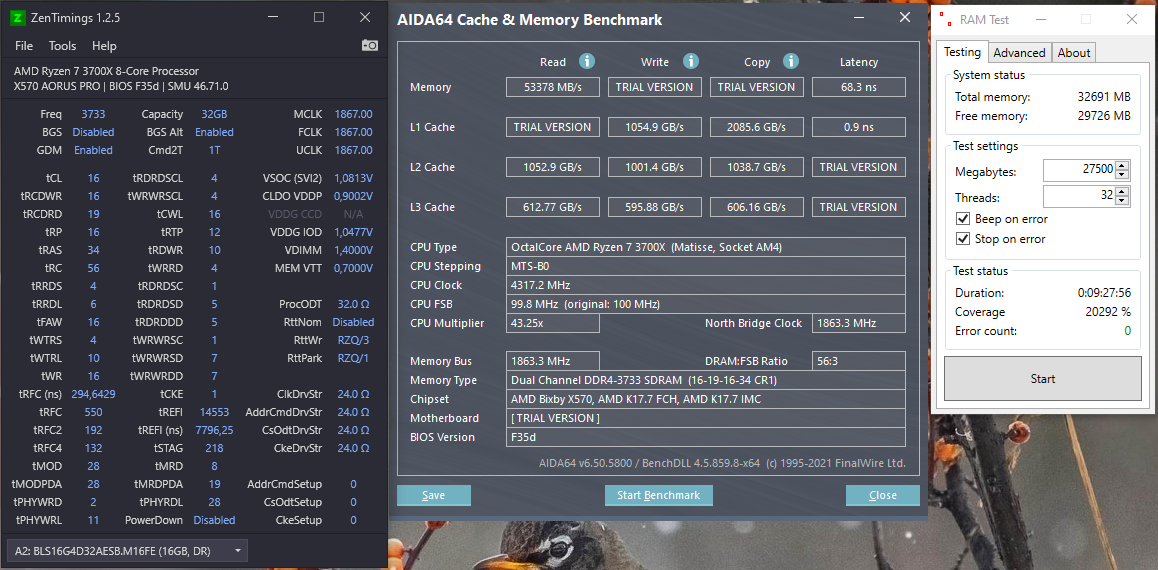1158x570 pixels.
Task: Click tRFC (ns) 294,6429 value
Action: pyautogui.click(x=93, y=394)
